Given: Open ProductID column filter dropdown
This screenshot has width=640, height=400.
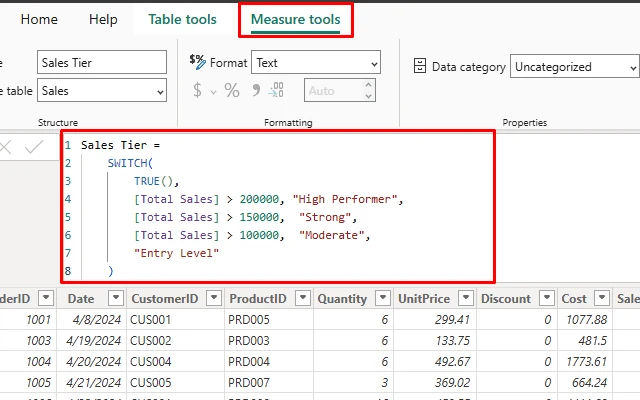Looking at the screenshot, I should point(303,298).
